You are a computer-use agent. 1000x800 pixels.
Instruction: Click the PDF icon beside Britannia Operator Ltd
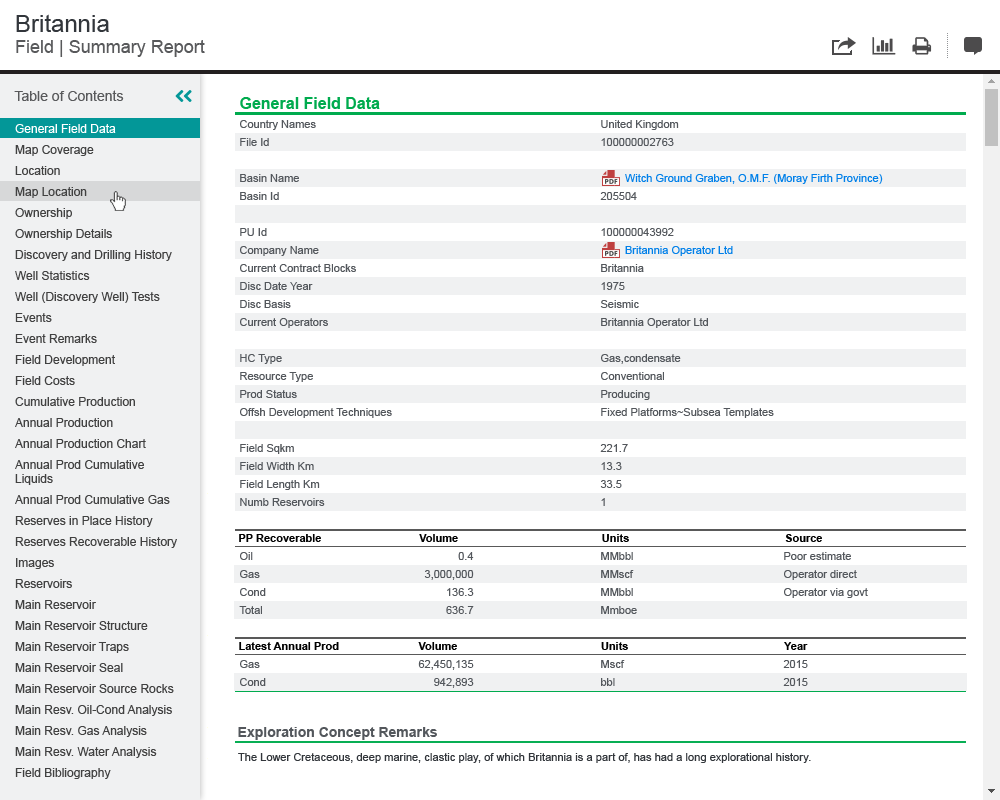coord(610,250)
